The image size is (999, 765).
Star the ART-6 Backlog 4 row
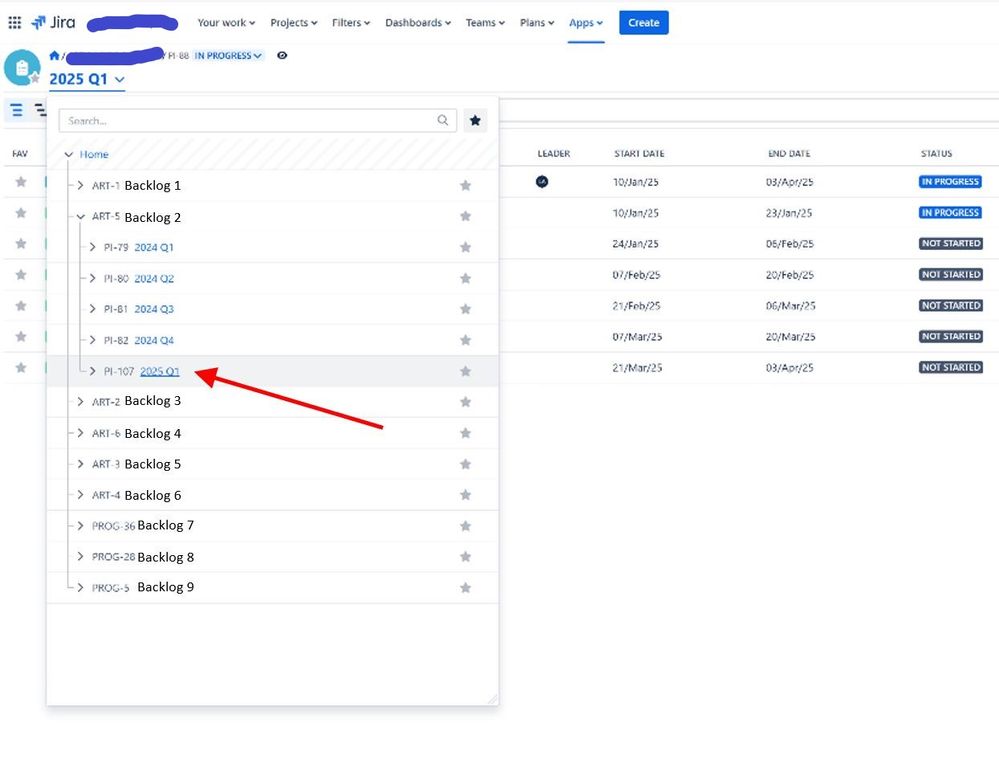pos(466,433)
